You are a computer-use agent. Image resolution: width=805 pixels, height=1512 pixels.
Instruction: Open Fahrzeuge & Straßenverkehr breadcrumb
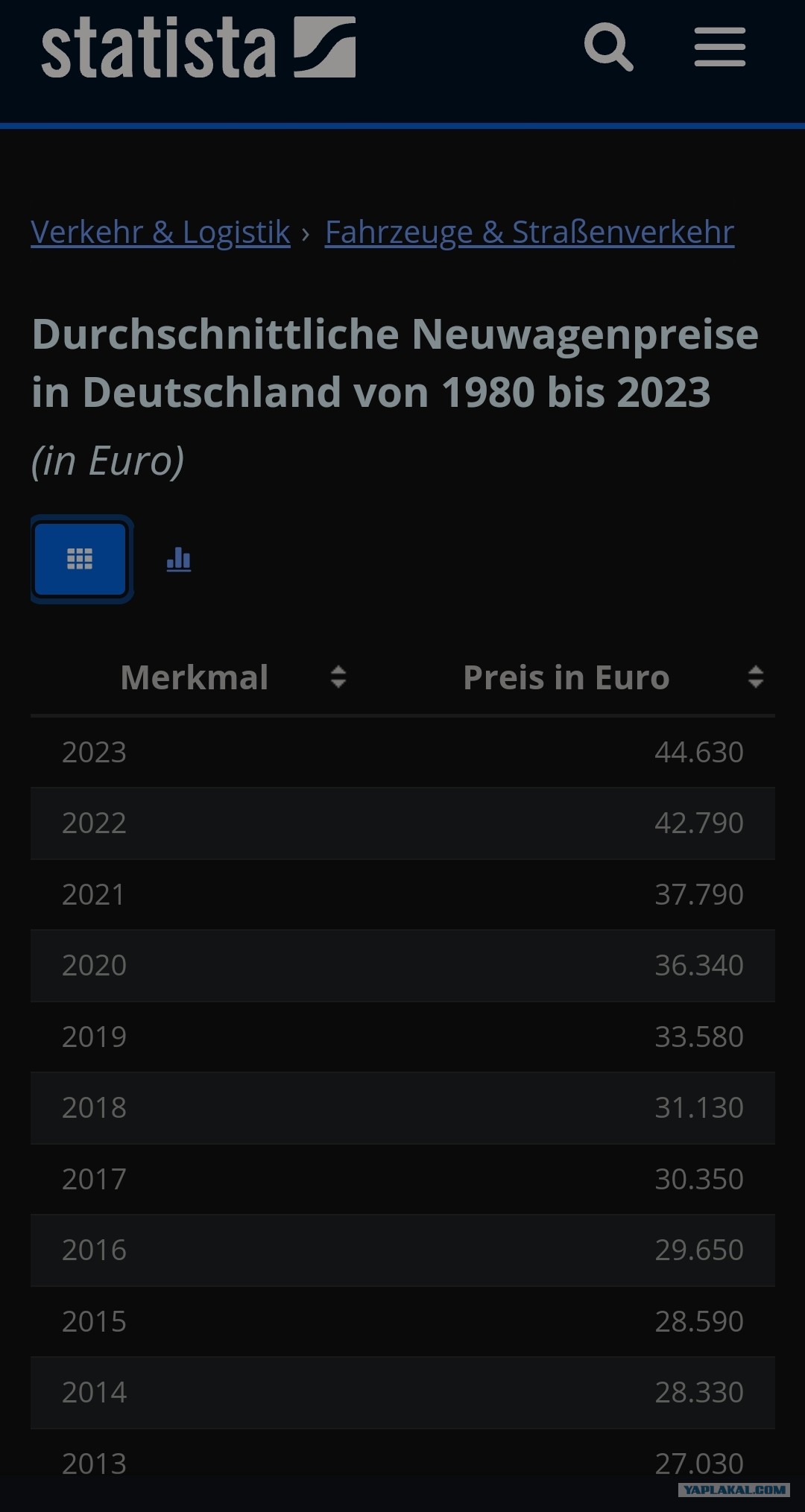(x=529, y=232)
